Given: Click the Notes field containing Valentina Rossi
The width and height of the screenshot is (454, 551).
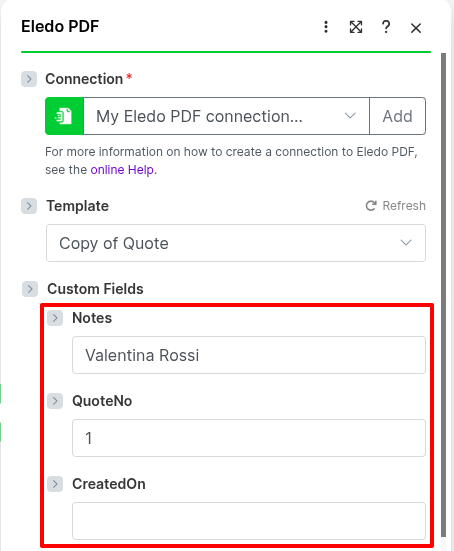Looking at the screenshot, I should [x=249, y=355].
